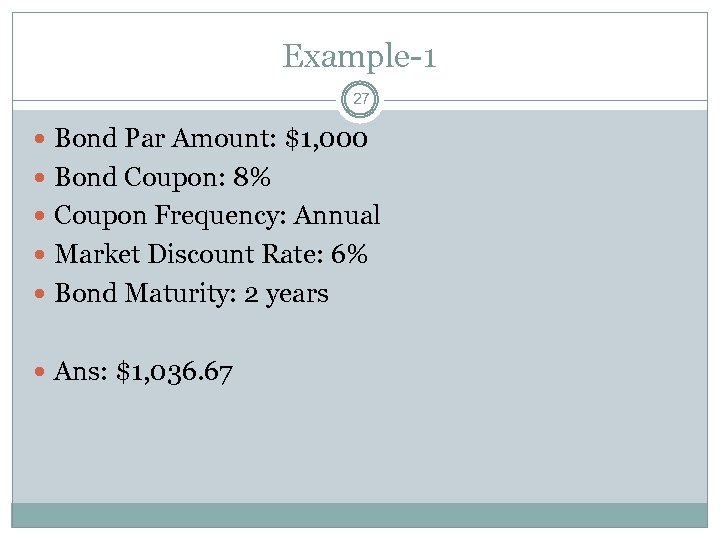The width and height of the screenshot is (720, 540).
Task: Click the bullet before Bond Coupon
Action: point(40,177)
